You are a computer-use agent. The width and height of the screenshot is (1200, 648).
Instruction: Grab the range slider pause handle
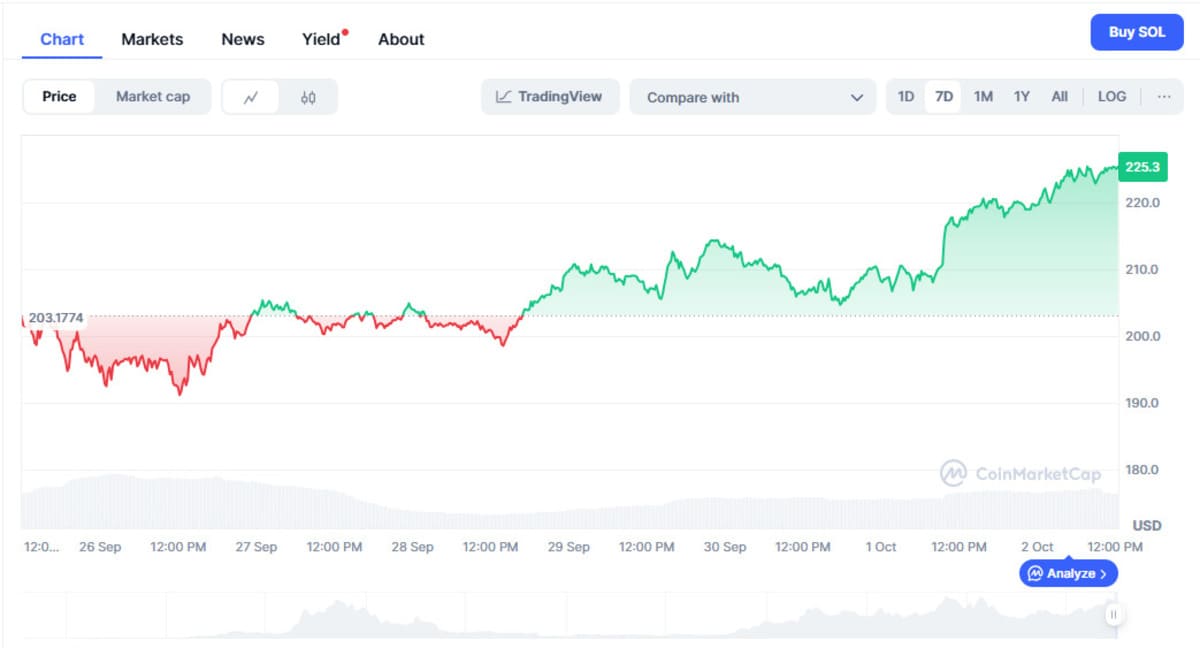click(x=1114, y=614)
